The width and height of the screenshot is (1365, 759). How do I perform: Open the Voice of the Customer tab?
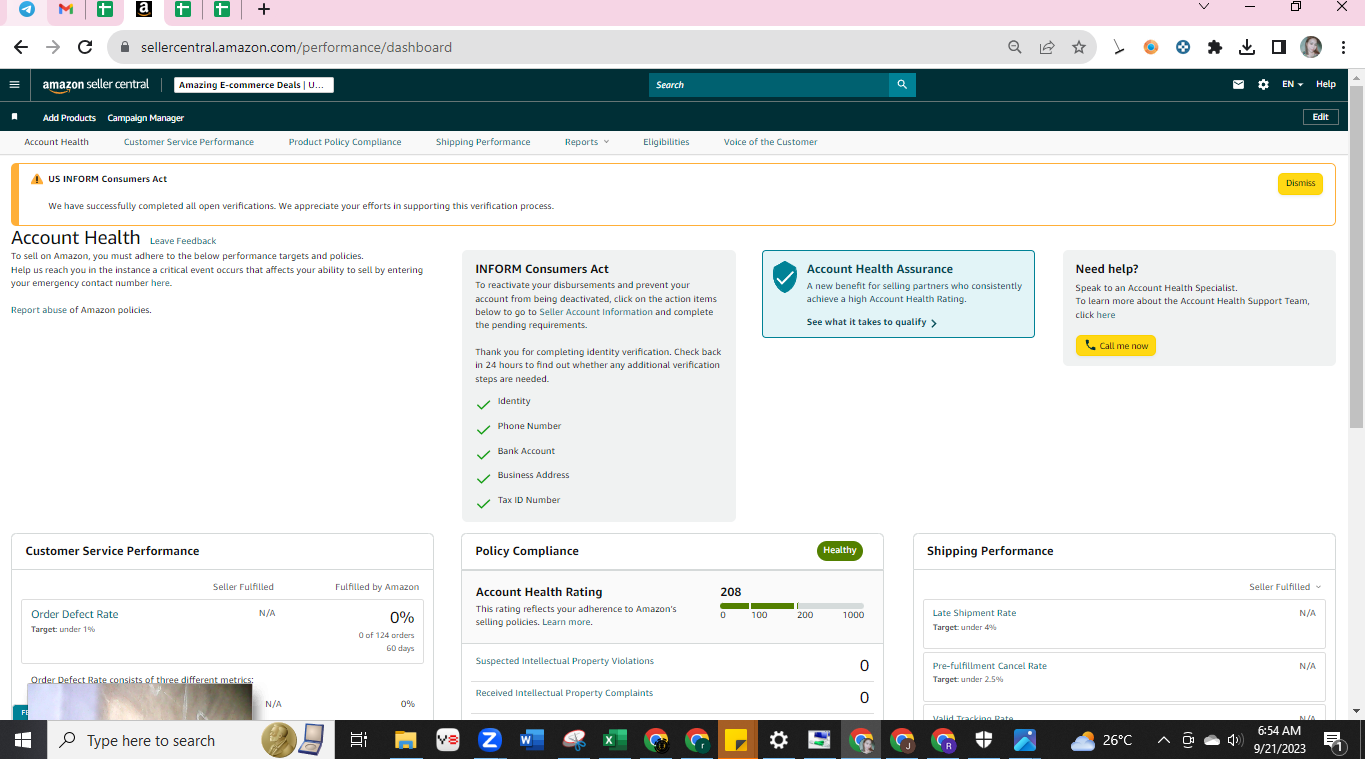(770, 142)
